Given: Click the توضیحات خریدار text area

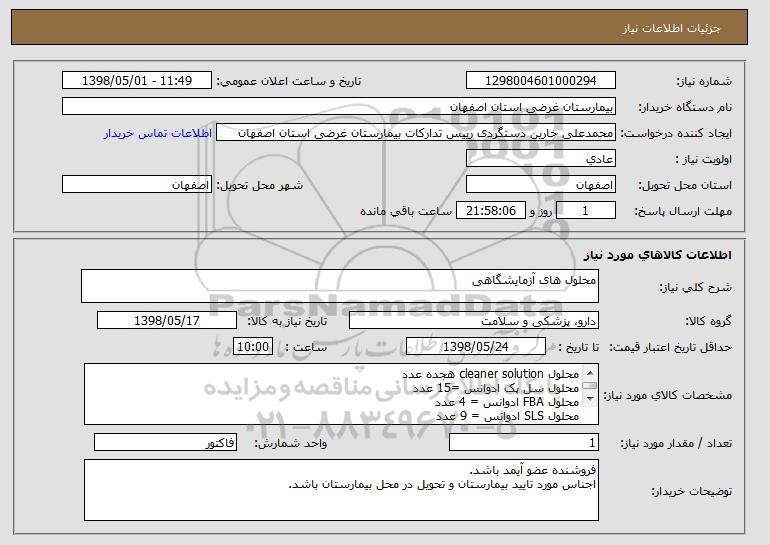Looking at the screenshot, I should pyautogui.click(x=341, y=490).
